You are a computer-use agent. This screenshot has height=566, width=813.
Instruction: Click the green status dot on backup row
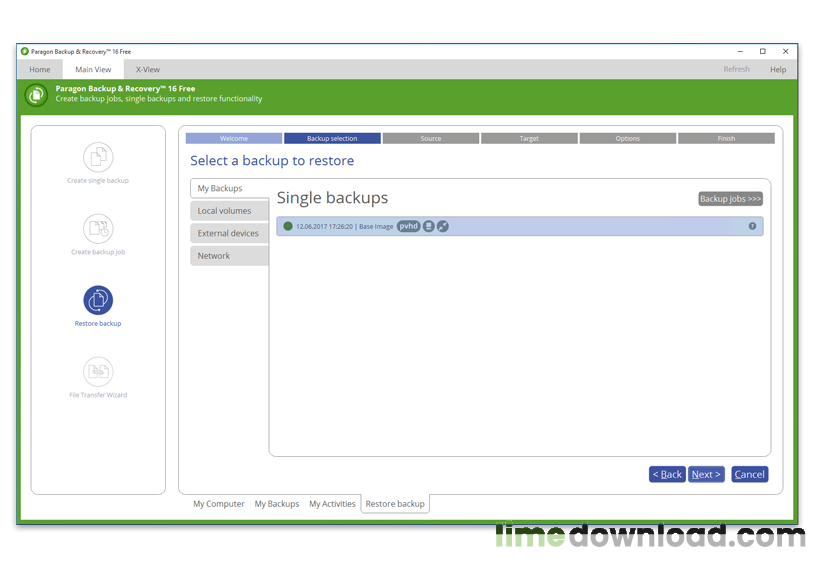tap(288, 227)
